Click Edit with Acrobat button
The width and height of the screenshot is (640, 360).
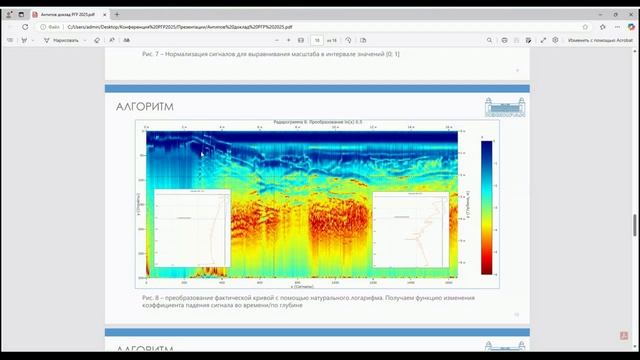point(600,40)
